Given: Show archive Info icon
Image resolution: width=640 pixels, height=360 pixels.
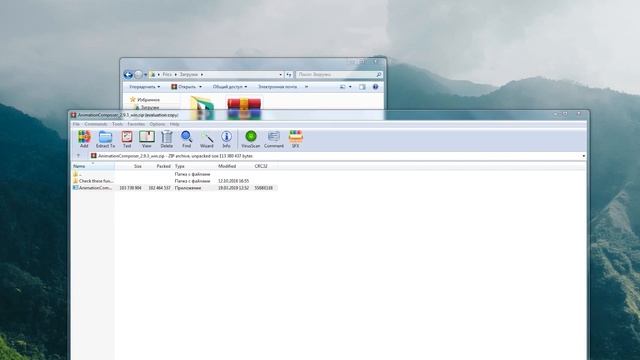Looking at the screenshot, I should pyautogui.click(x=226, y=139).
